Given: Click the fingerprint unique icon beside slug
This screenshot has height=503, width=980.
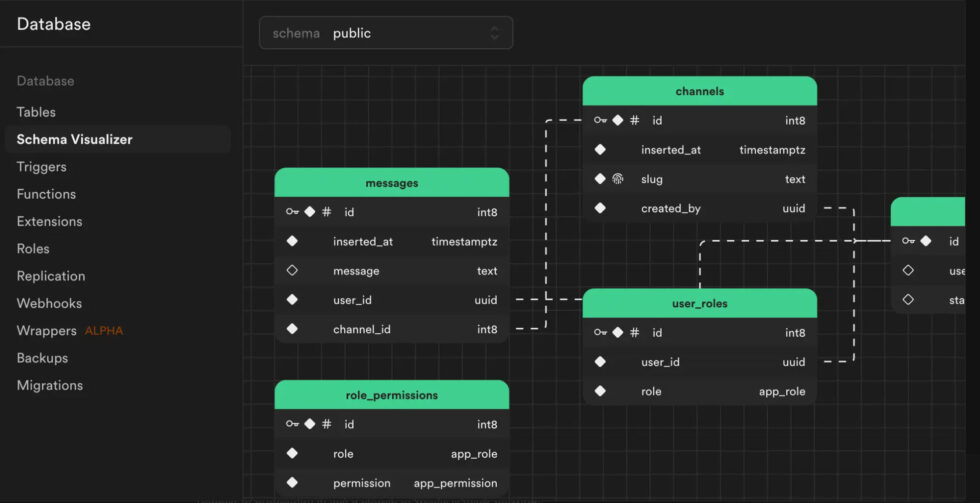Looking at the screenshot, I should coord(617,179).
